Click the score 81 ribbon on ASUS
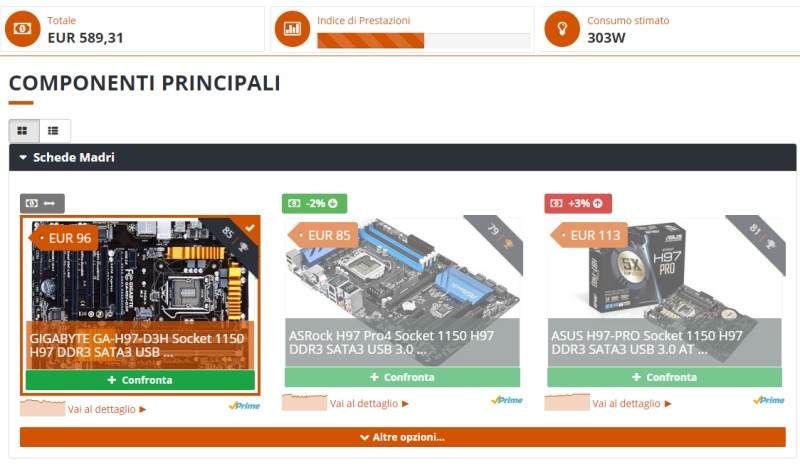Viewport: 800px width, 467px height. click(760, 236)
